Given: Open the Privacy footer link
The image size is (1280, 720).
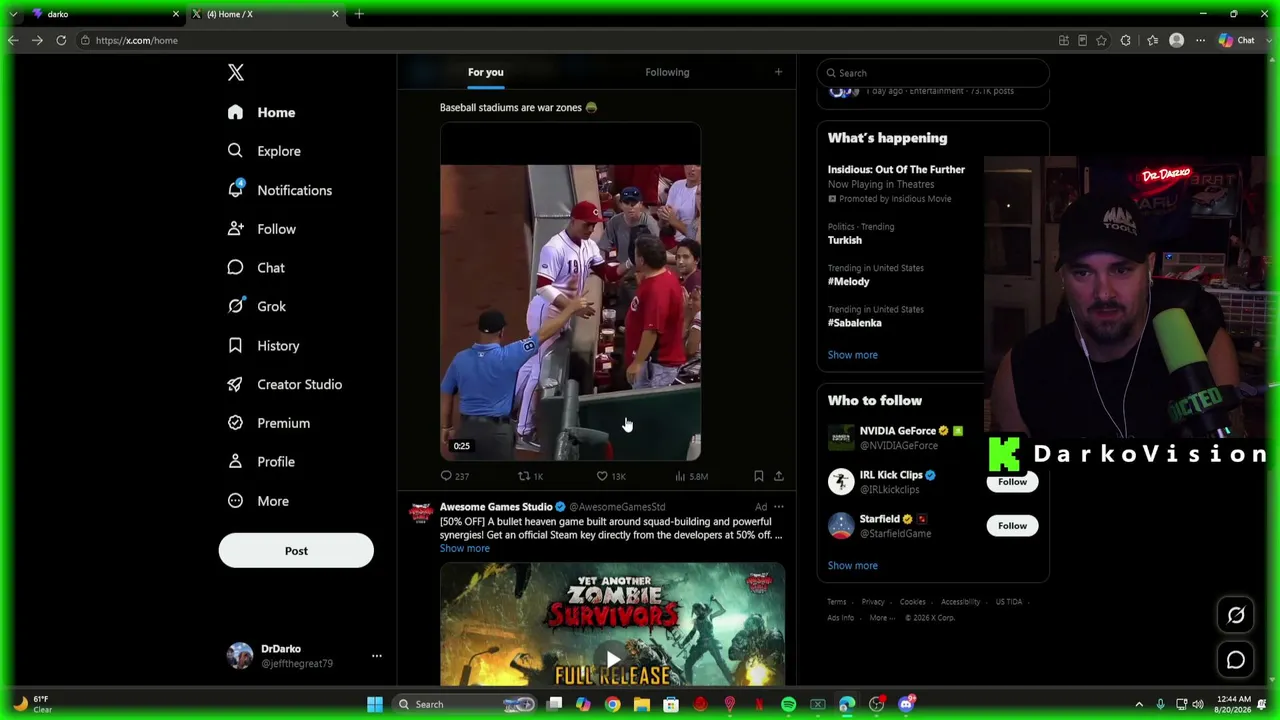Looking at the screenshot, I should 873,602.
